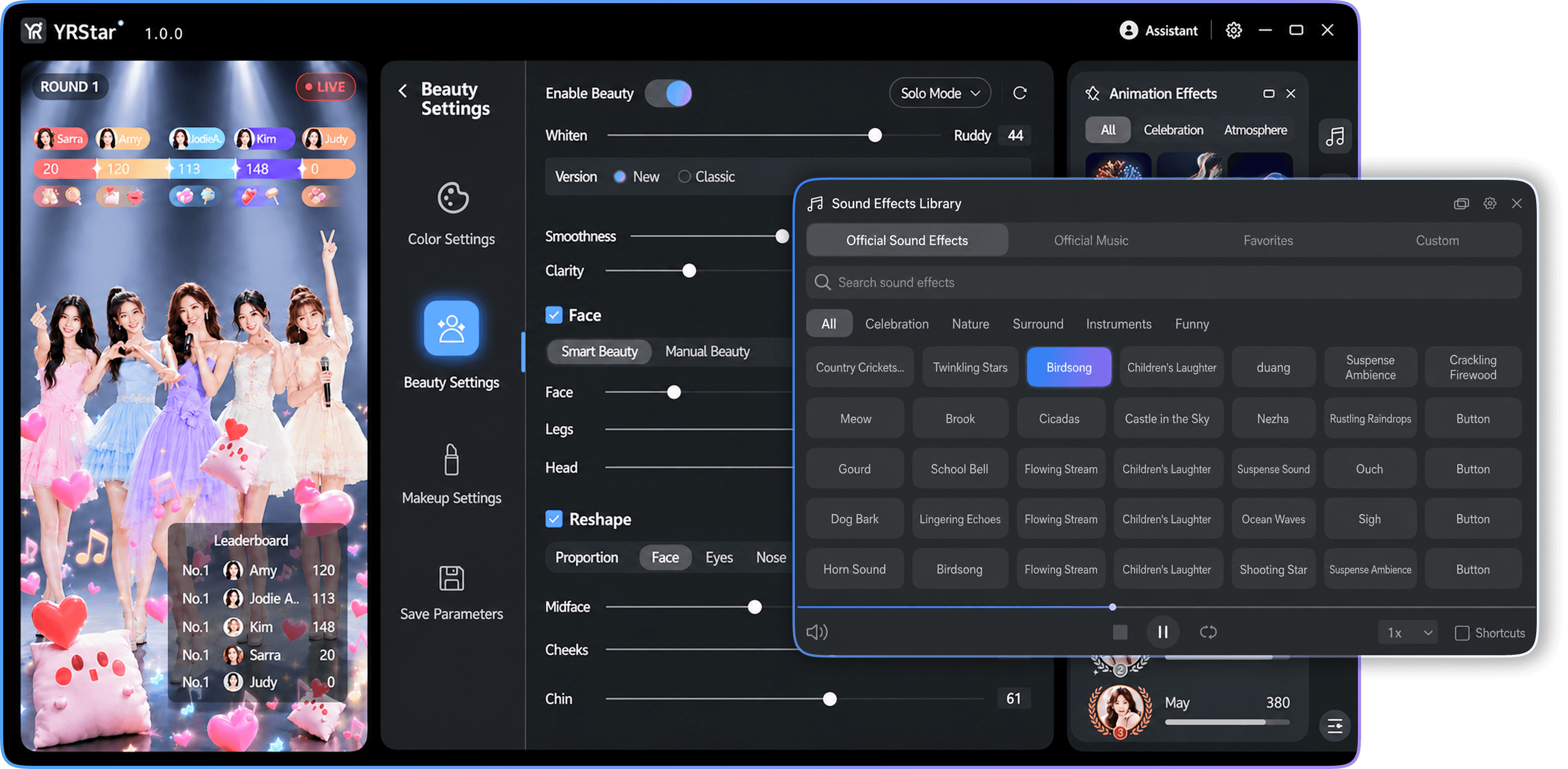The width and height of the screenshot is (1568, 769).
Task: Pop out the Sound Effects Library window
Action: (1461, 203)
